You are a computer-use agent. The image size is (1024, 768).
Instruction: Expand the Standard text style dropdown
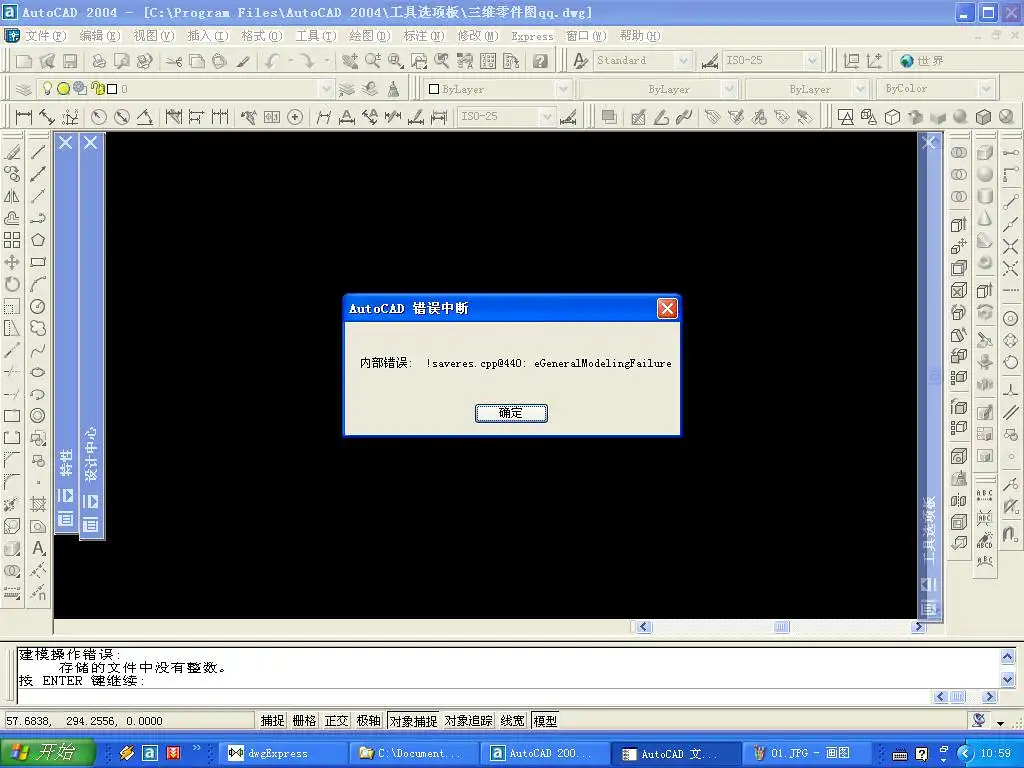click(684, 61)
